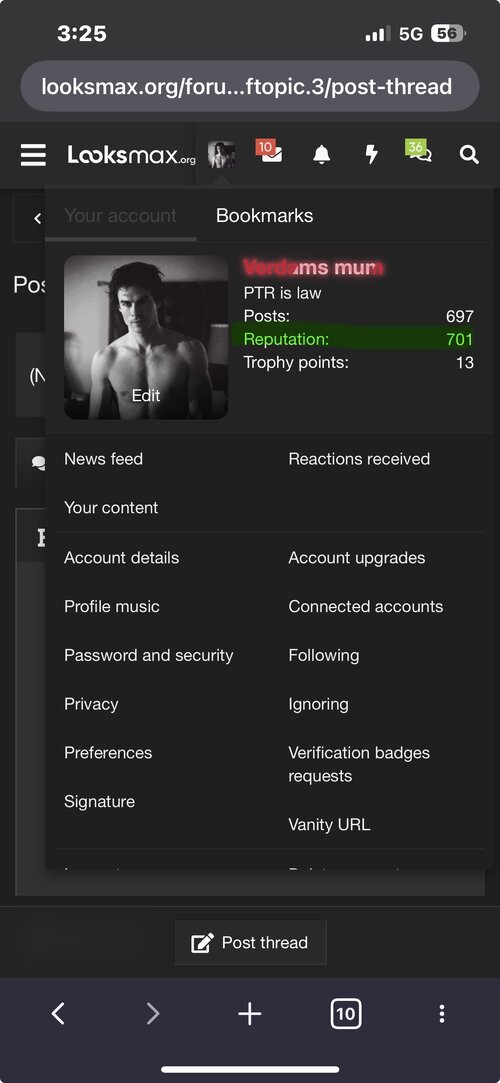Open the alerts bell icon
The height and width of the screenshot is (1083, 500).
pyautogui.click(x=321, y=155)
